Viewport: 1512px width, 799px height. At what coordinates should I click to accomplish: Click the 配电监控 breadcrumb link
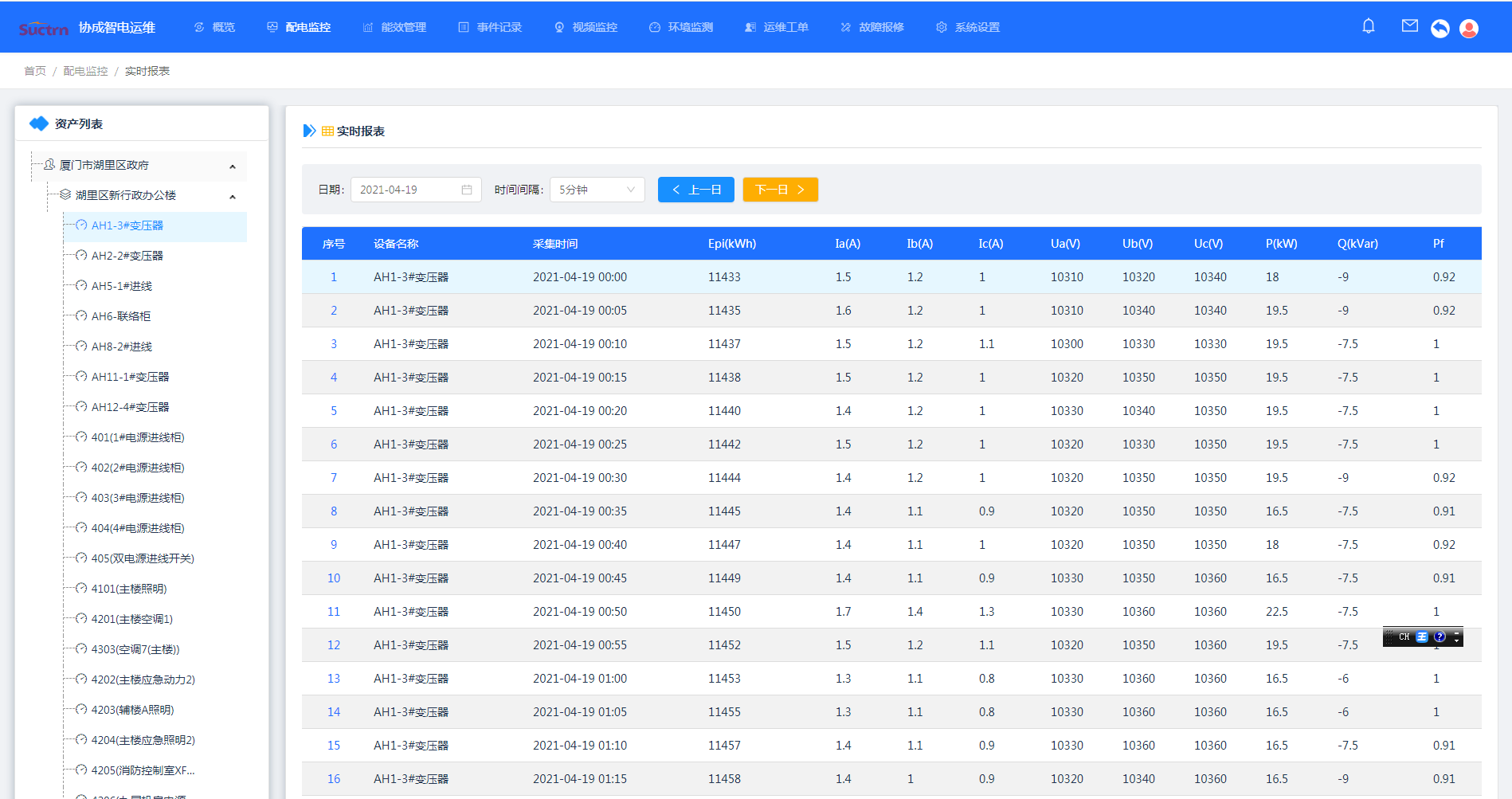tap(85, 71)
